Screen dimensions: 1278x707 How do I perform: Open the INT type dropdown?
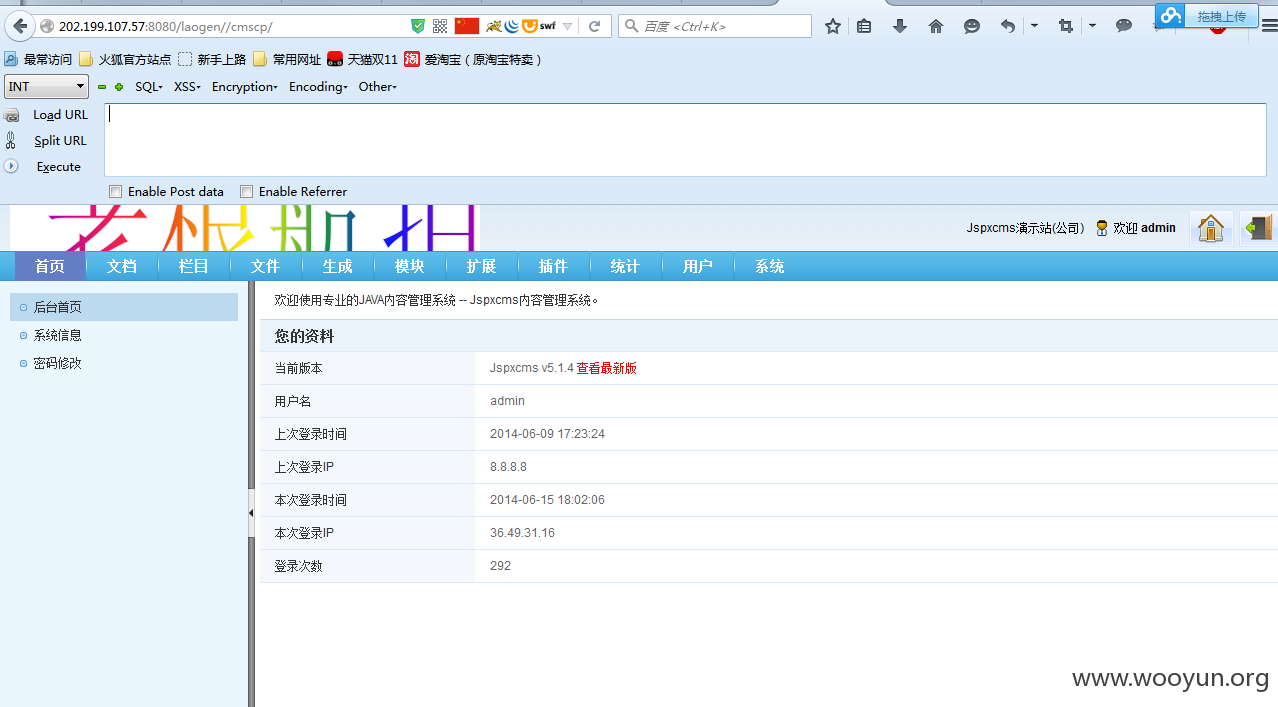(x=47, y=87)
